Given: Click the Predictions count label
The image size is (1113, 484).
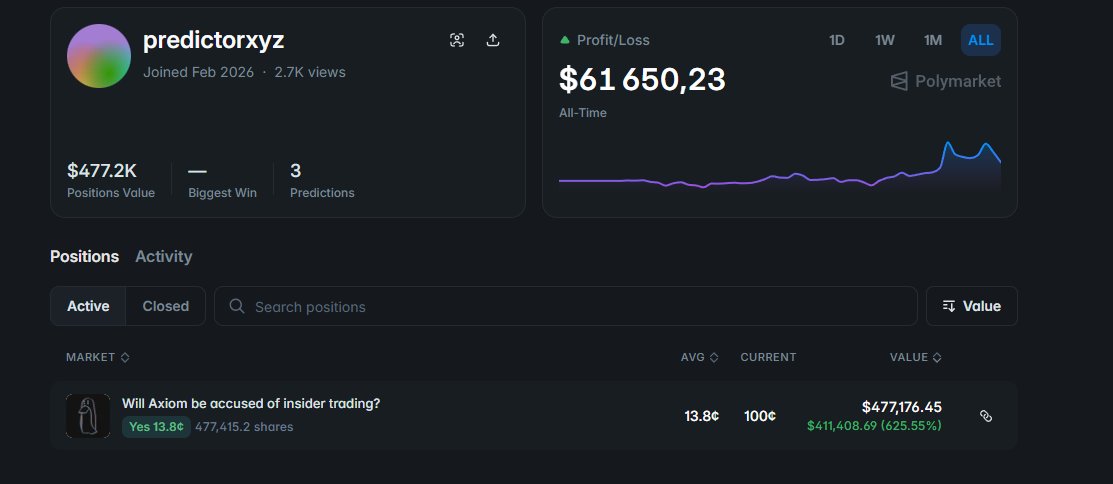Looking at the screenshot, I should tap(322, 193).
